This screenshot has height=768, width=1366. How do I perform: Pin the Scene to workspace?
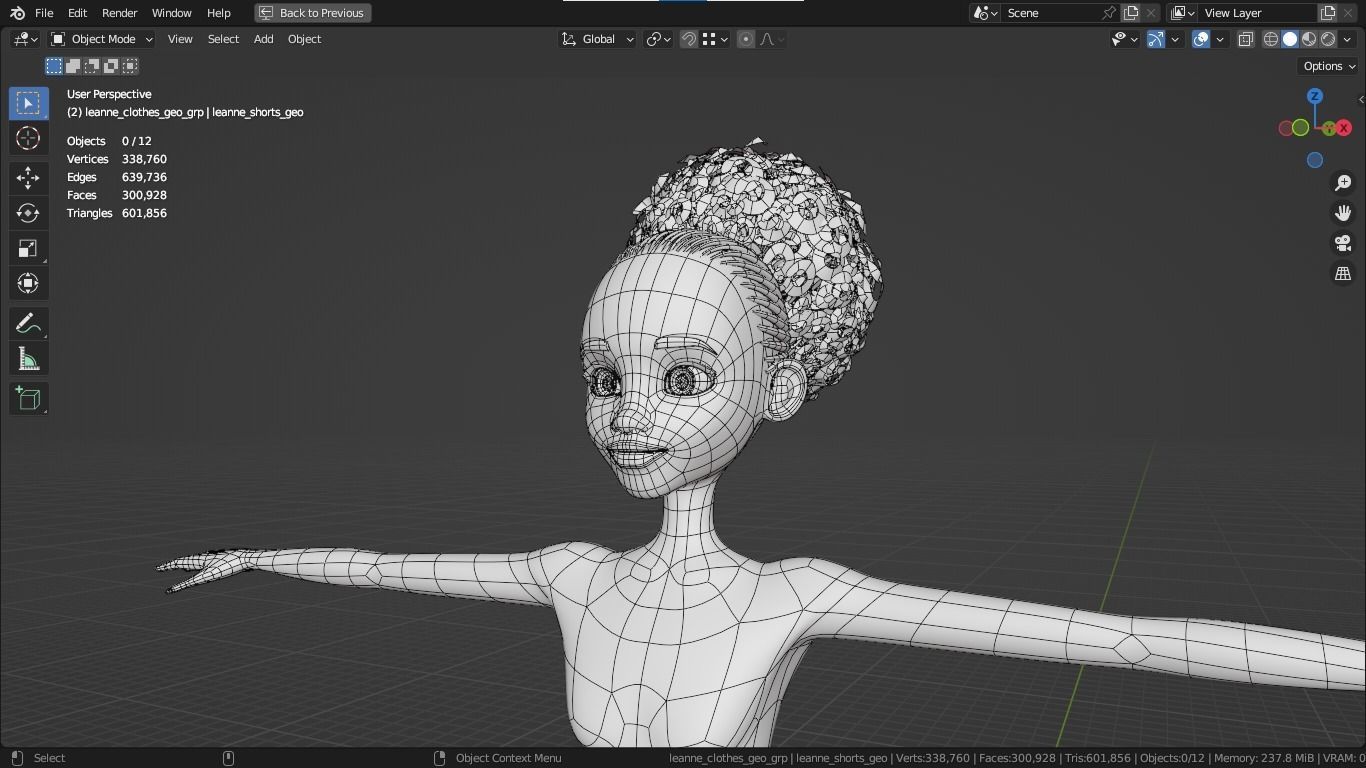pos(1108,13)
